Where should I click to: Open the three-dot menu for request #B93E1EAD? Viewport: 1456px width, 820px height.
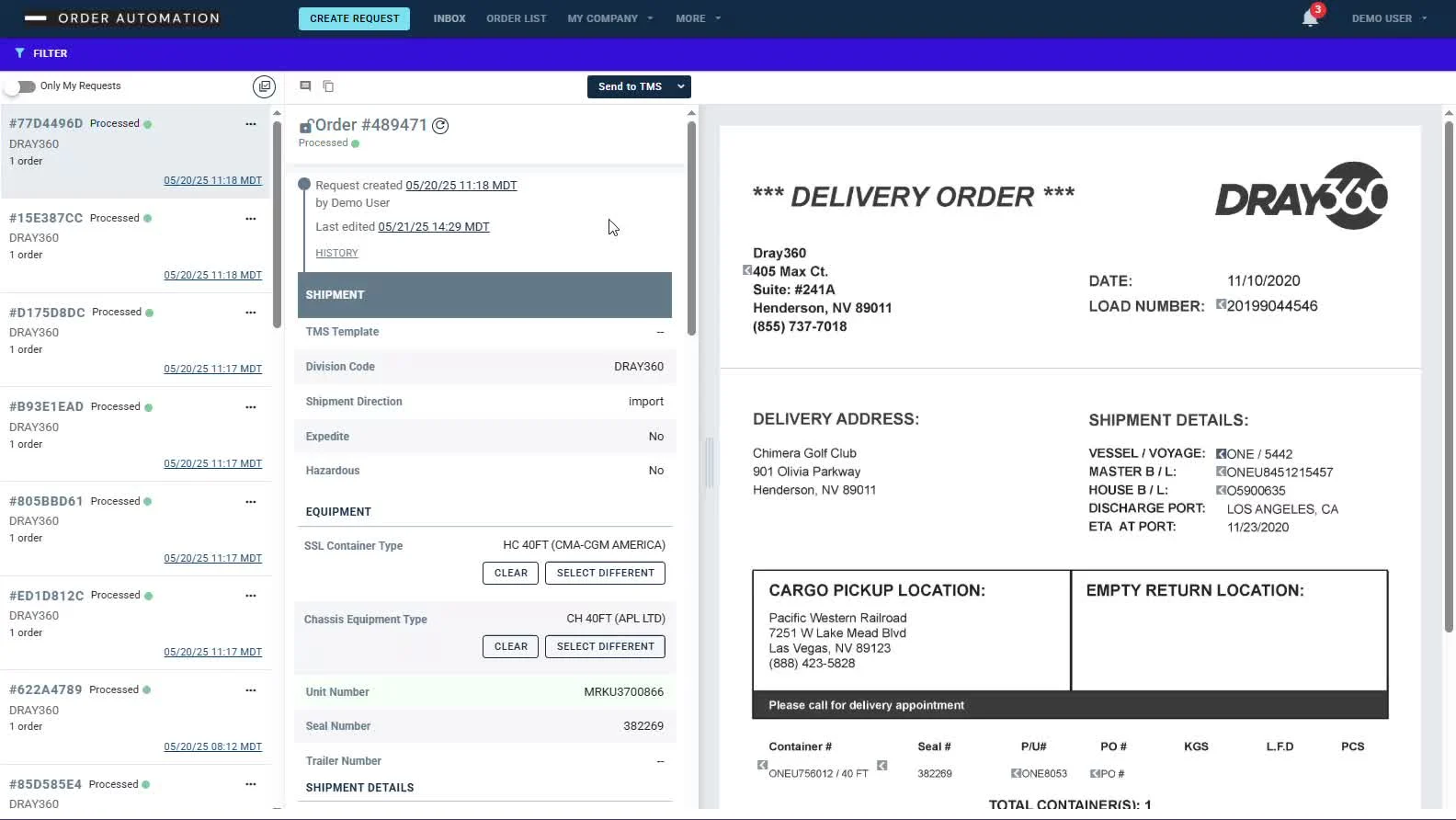click(250, 407)
